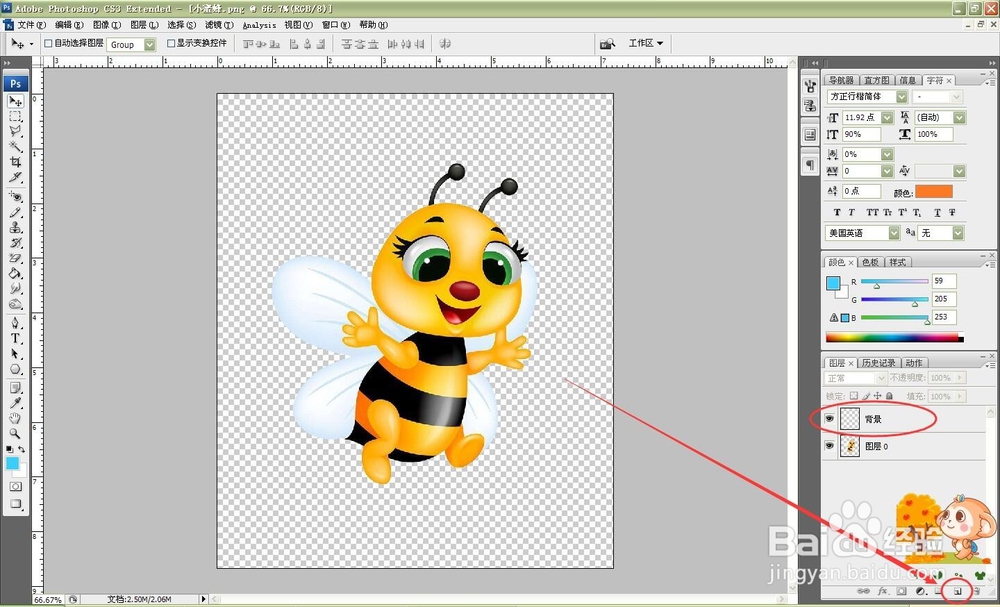Select the Notes tool
The width and height of the screenshot is (1000, 607).
tap(15, 388)
